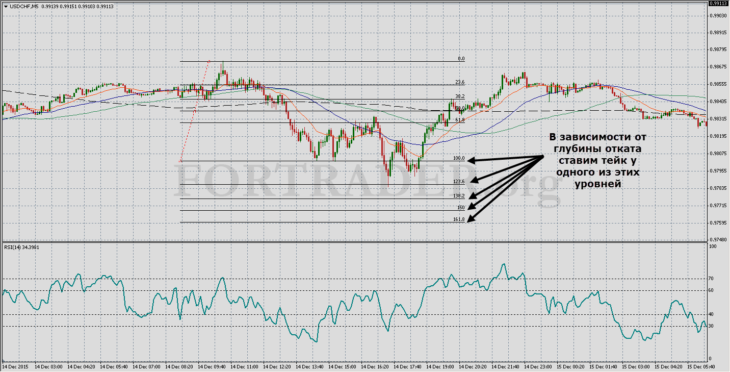The image size is (730, 372).
Task: Click the red dotted Fibonacci anchor line
Action: [195, 111]
